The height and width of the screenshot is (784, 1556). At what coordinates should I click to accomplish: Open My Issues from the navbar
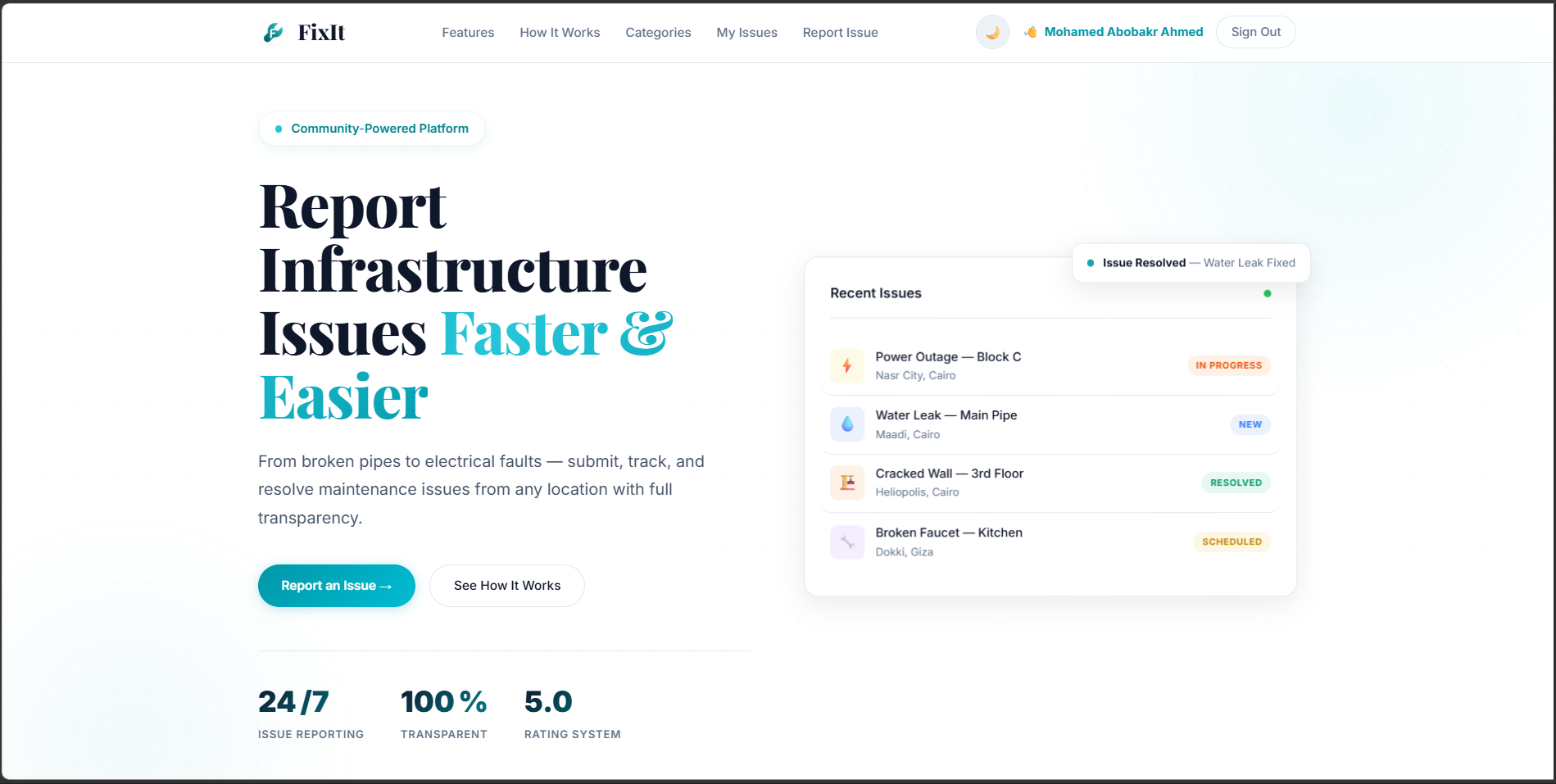pos(746,33)
